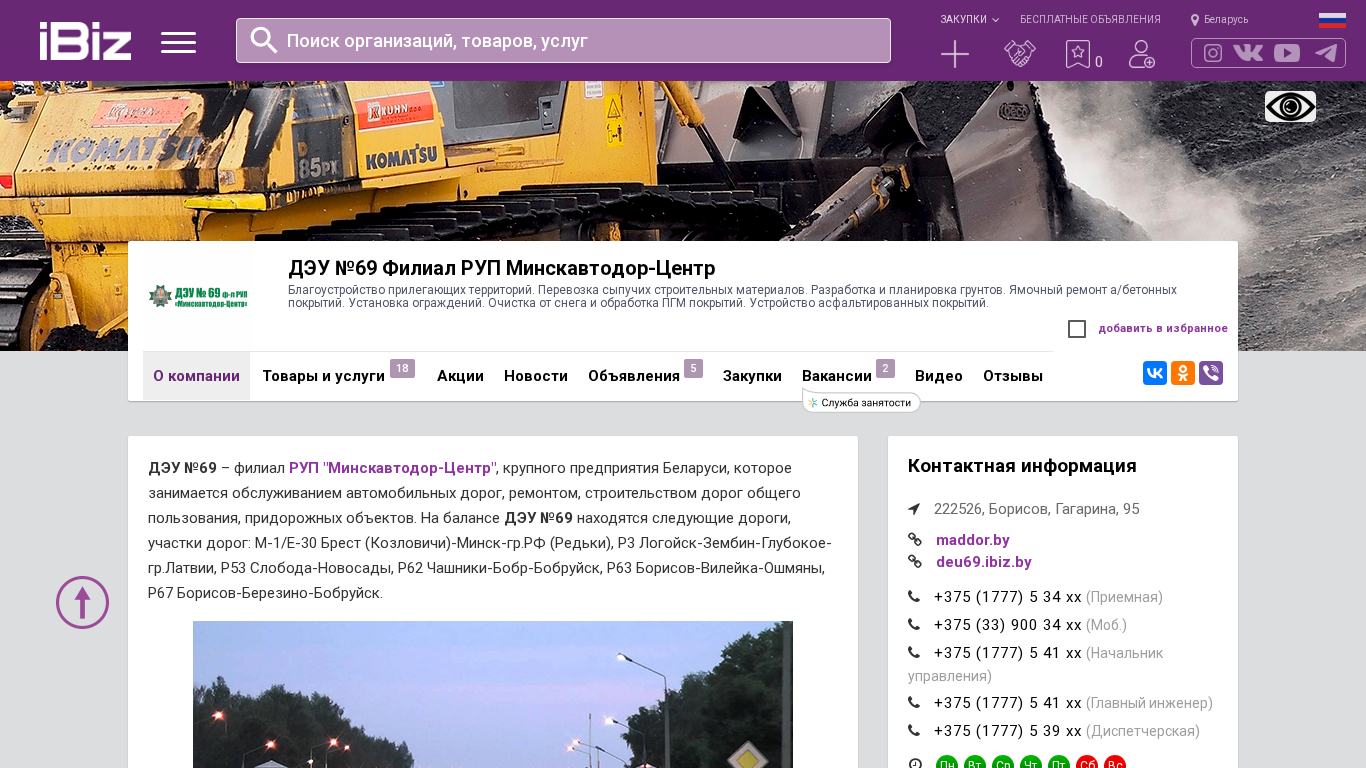Click the add-user registration icon
Screen dimensions: 1366x768
point(1142,54)
